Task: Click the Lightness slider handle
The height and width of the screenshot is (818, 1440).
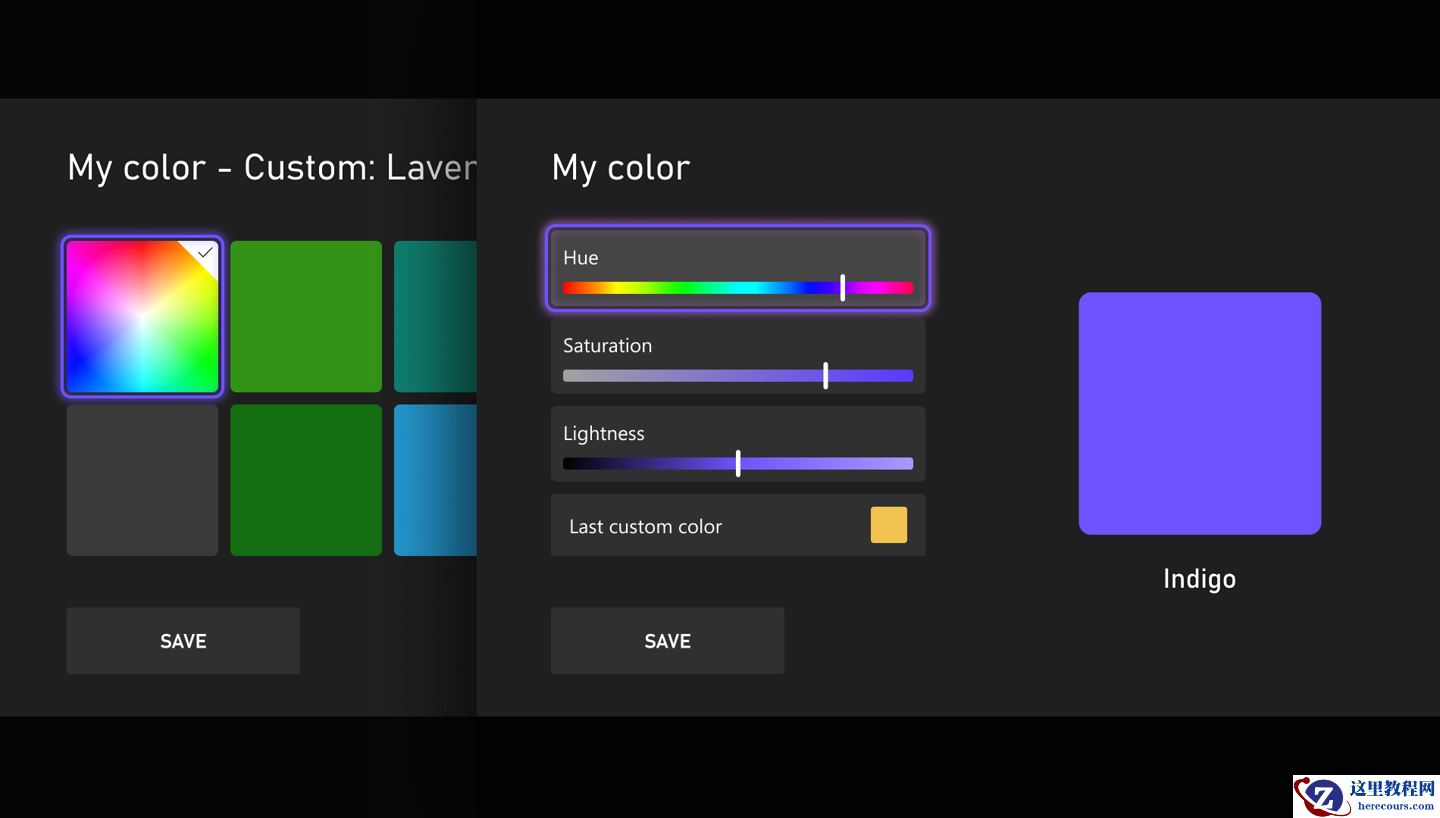Action: click(x=738, y=463)
